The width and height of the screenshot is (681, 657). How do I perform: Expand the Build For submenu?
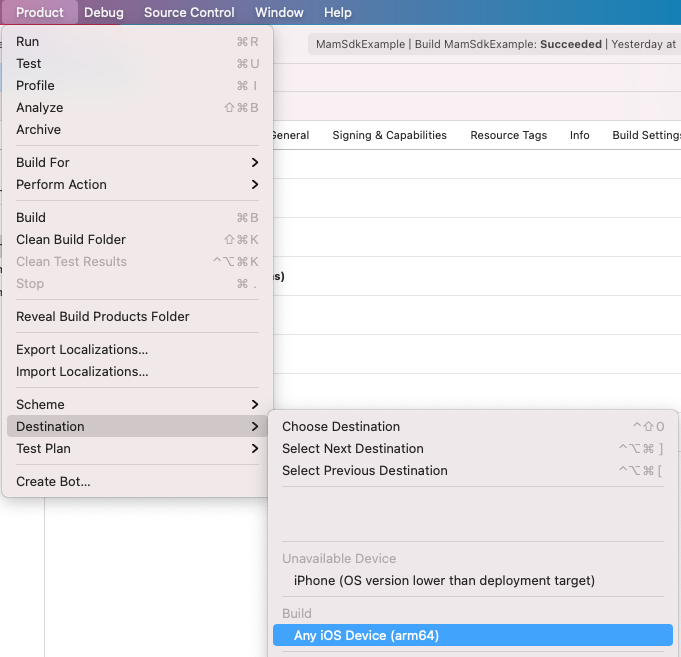[137, 162]
